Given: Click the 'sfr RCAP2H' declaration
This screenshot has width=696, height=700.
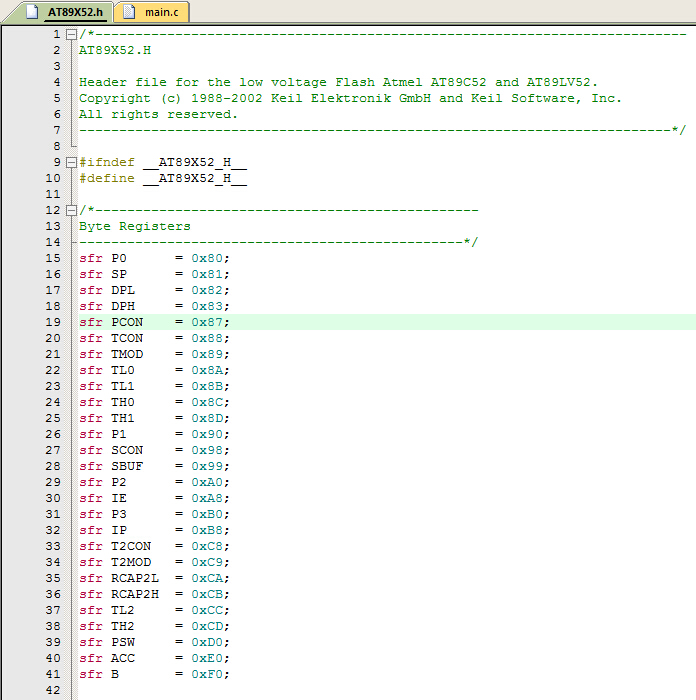Looking at the screenshot, I should coord(154,595).
